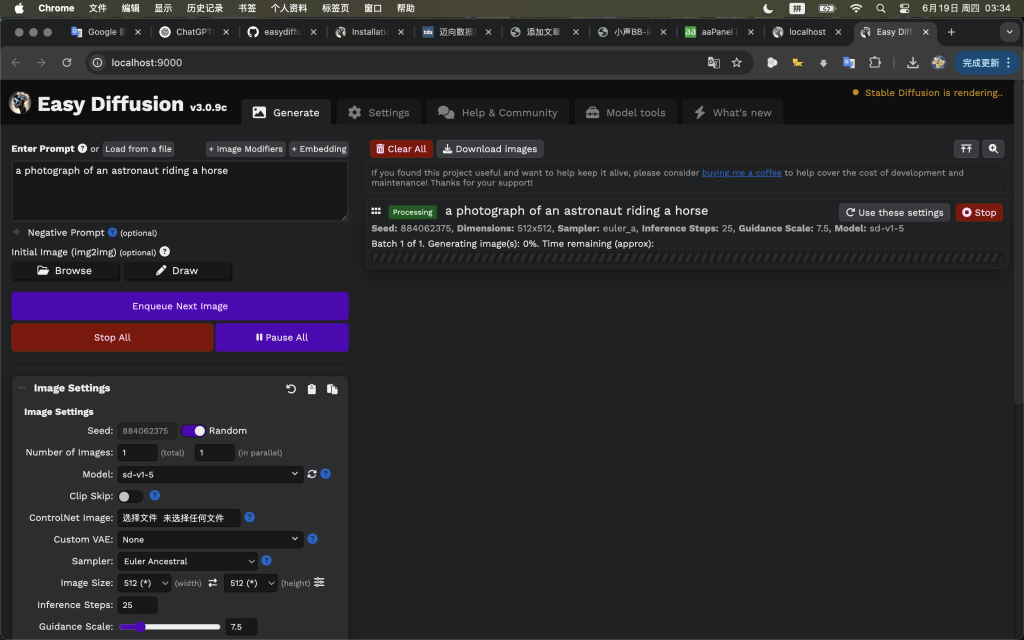Swap width and height values
Image resolution: width=1024 pixels, height=640 pixels.
coord(212,583)
